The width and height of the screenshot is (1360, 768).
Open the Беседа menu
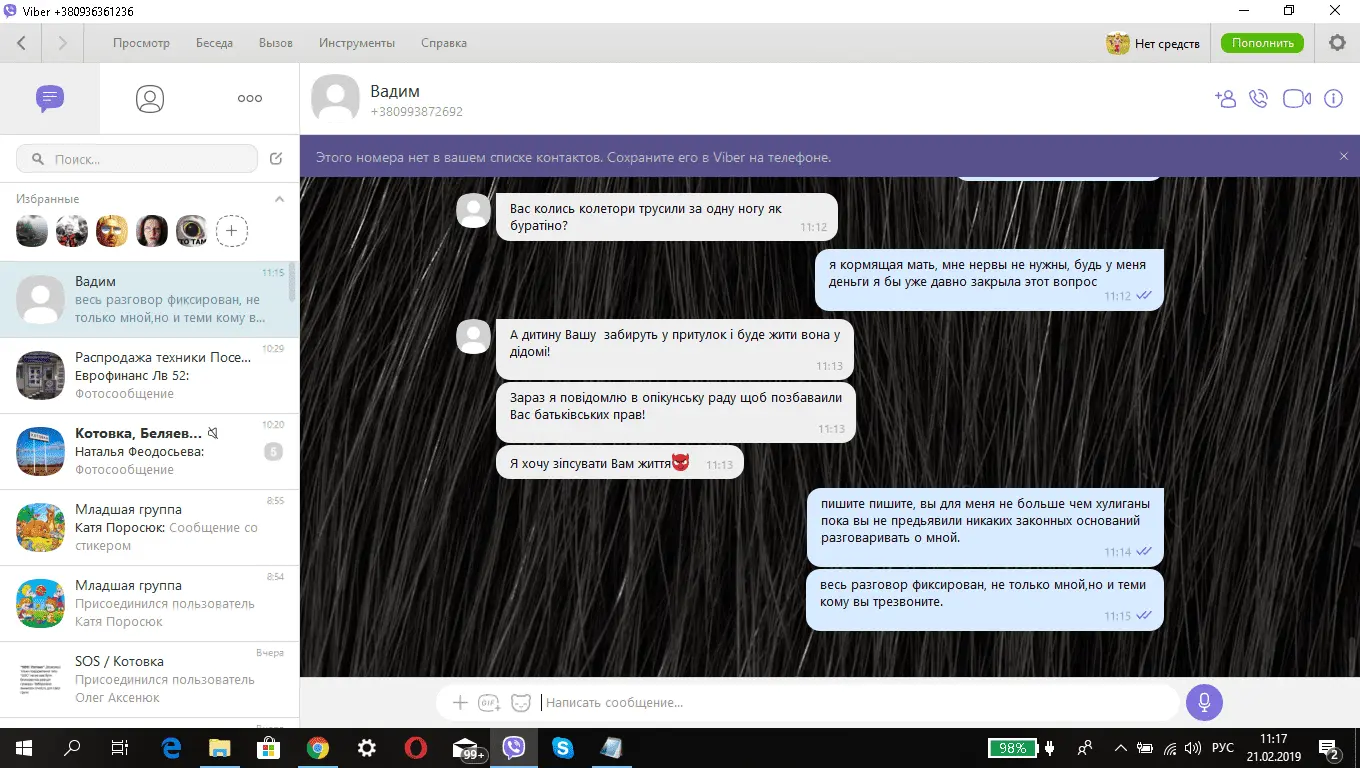[214, 43]
